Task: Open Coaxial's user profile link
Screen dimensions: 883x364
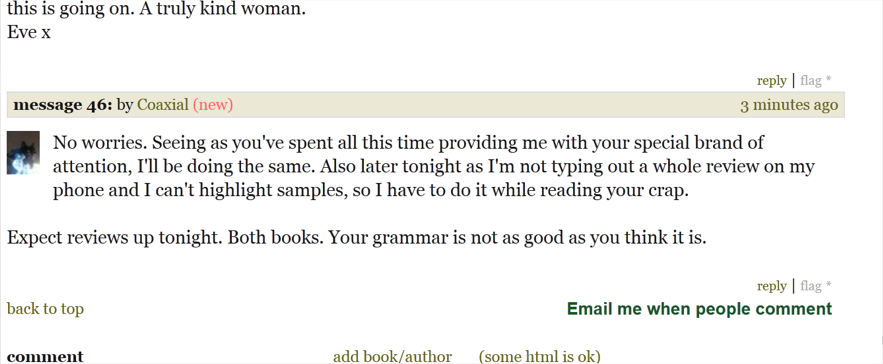Action: click(x=163, y=105)
